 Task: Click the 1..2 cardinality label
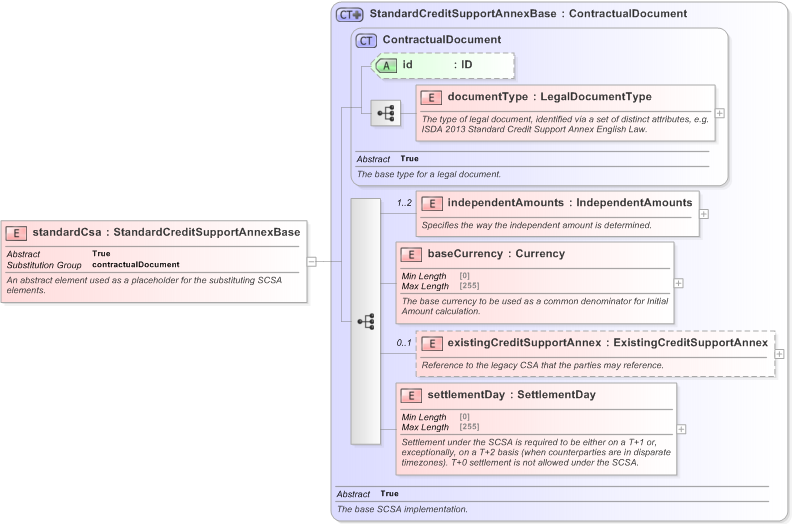[x=404, y=203]
